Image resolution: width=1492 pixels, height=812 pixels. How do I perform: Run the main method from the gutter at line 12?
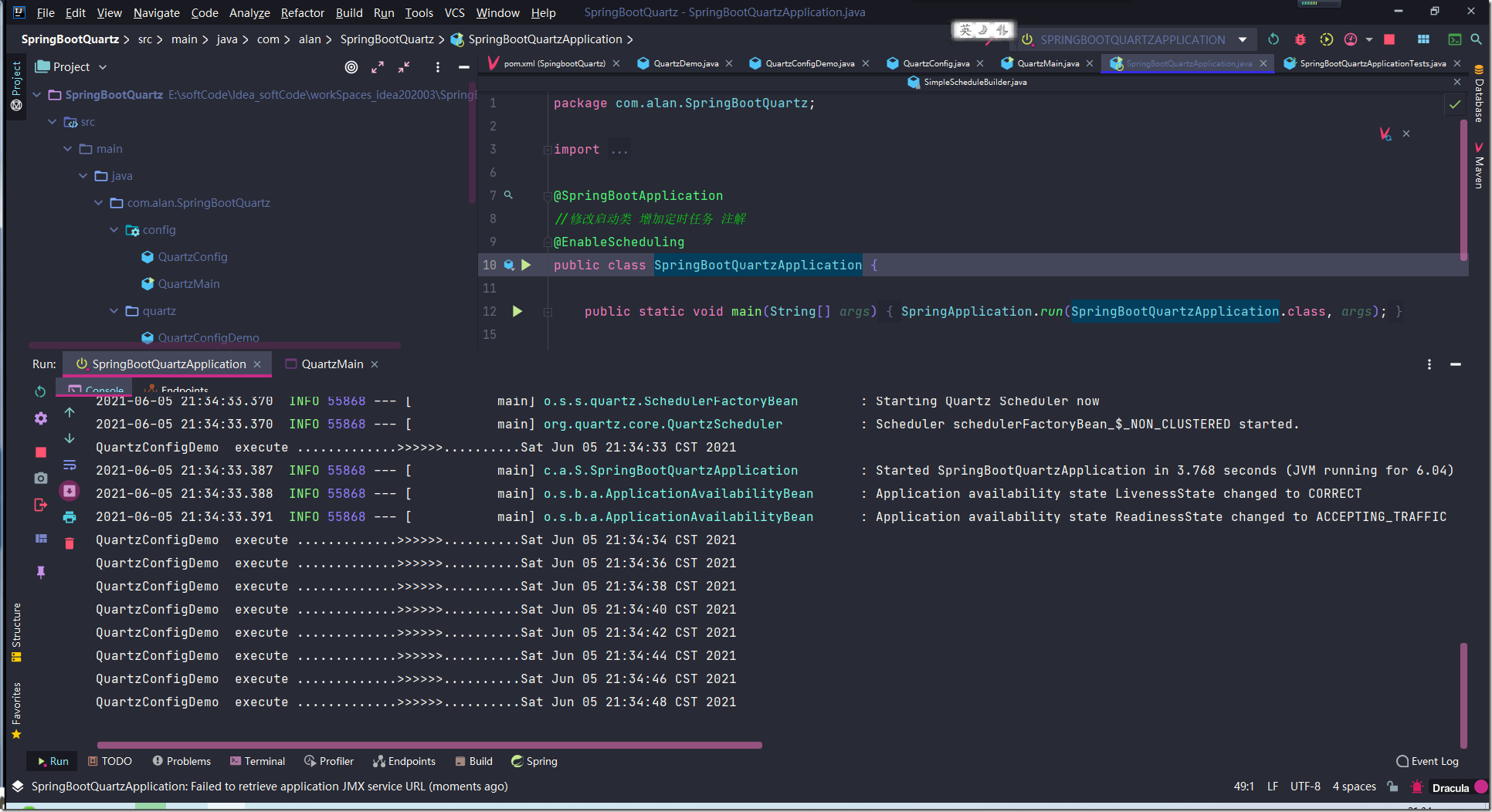(517, 311)
